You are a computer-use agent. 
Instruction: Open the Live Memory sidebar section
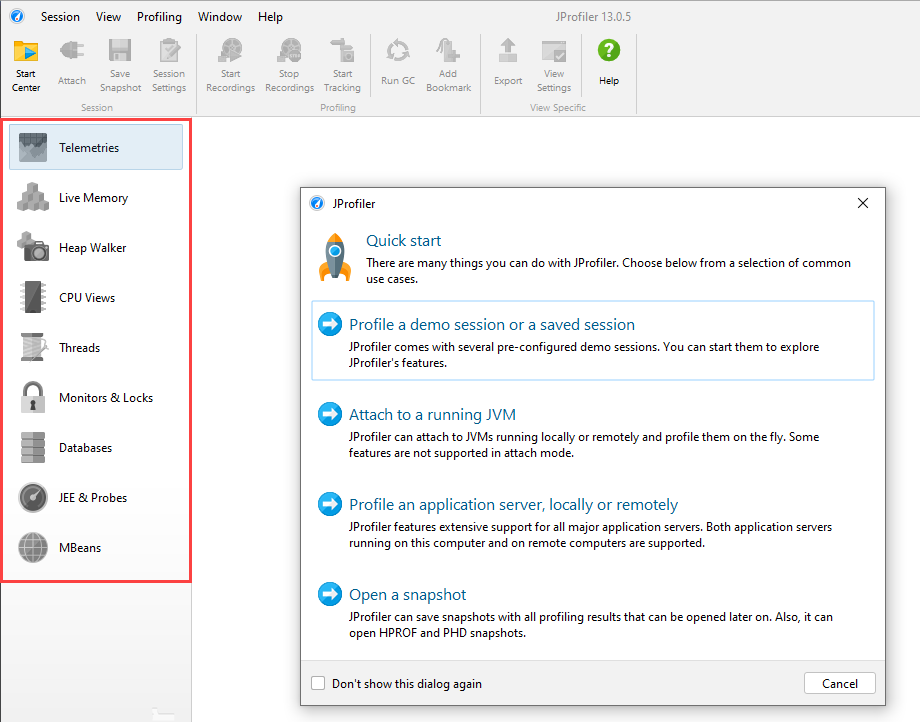pyautogui.click(x=96, y=198)
